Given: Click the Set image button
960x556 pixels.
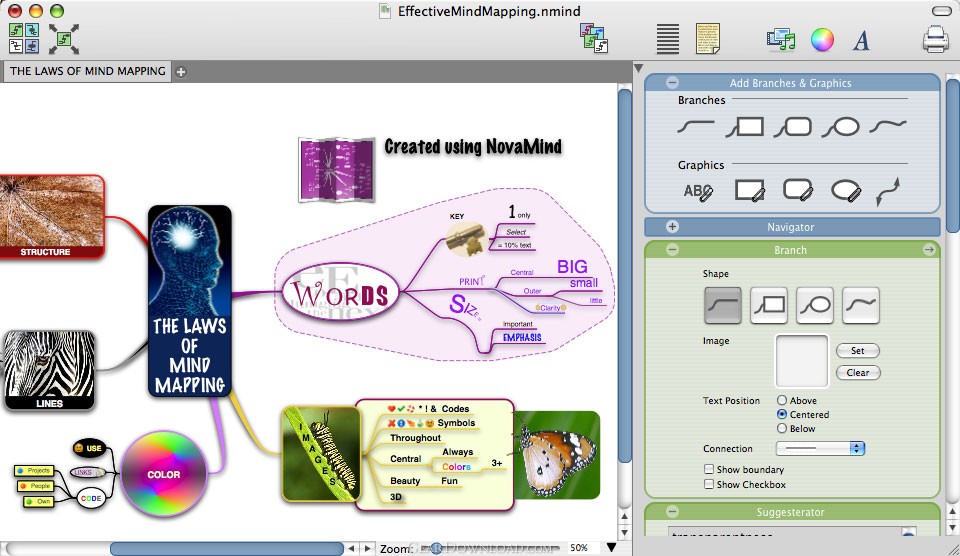Looking at the screenshot, I should point(858,350).
